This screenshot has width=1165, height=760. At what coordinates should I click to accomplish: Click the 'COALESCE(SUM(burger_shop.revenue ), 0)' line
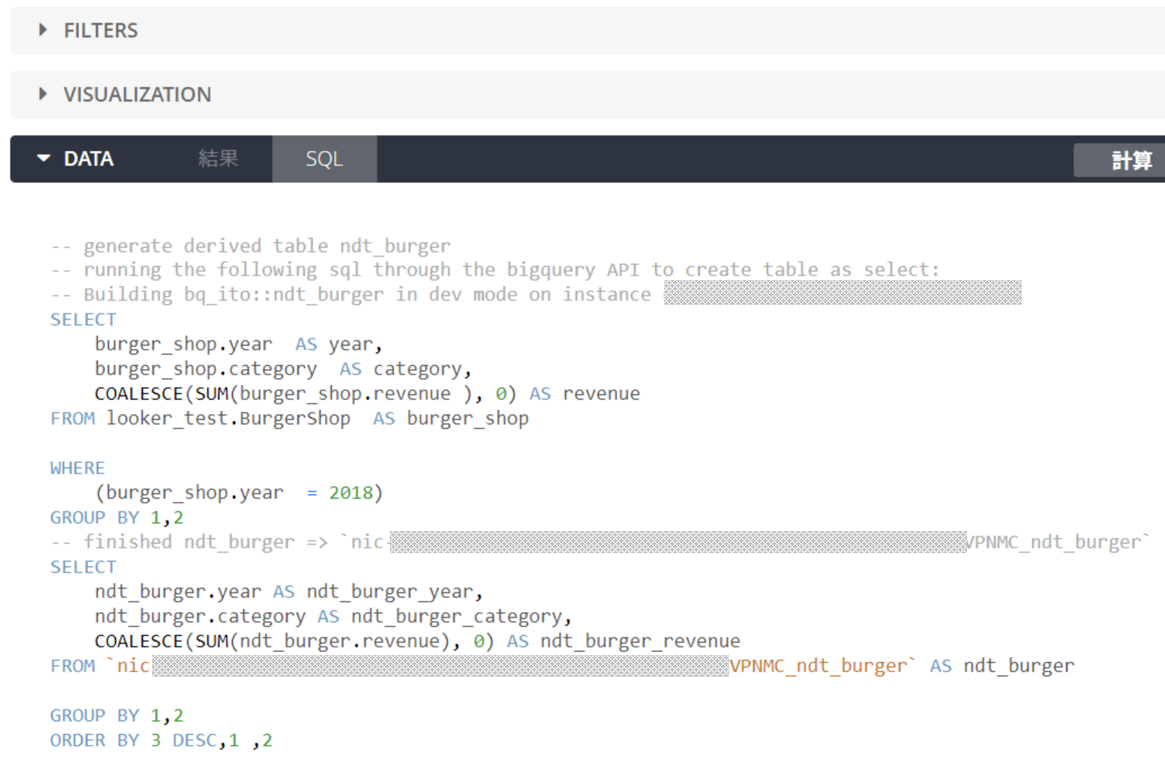(x=367, y=394)
